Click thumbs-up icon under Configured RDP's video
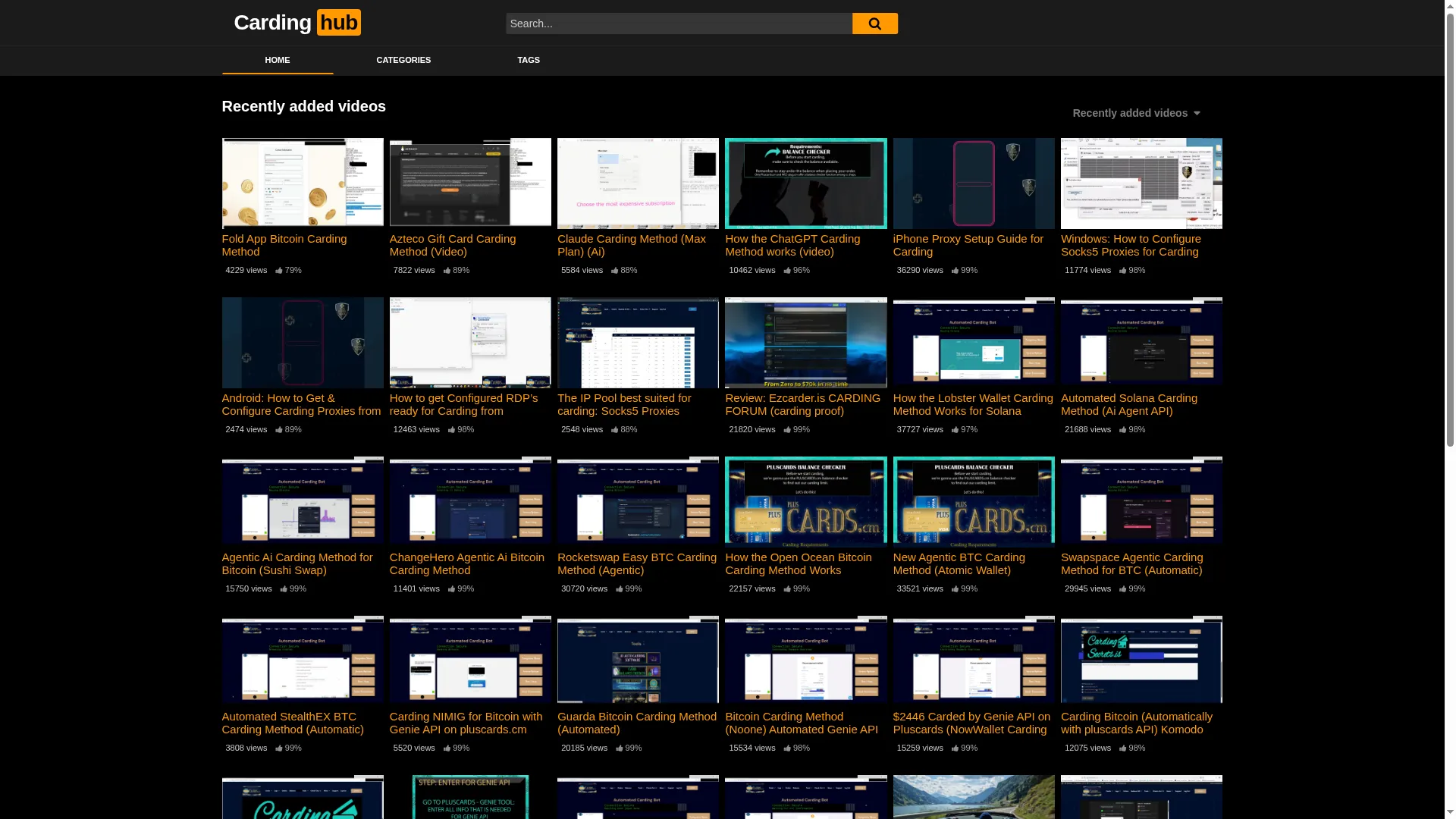The image size is (1456, 819). pyautogui.click(x=451, y=429)
